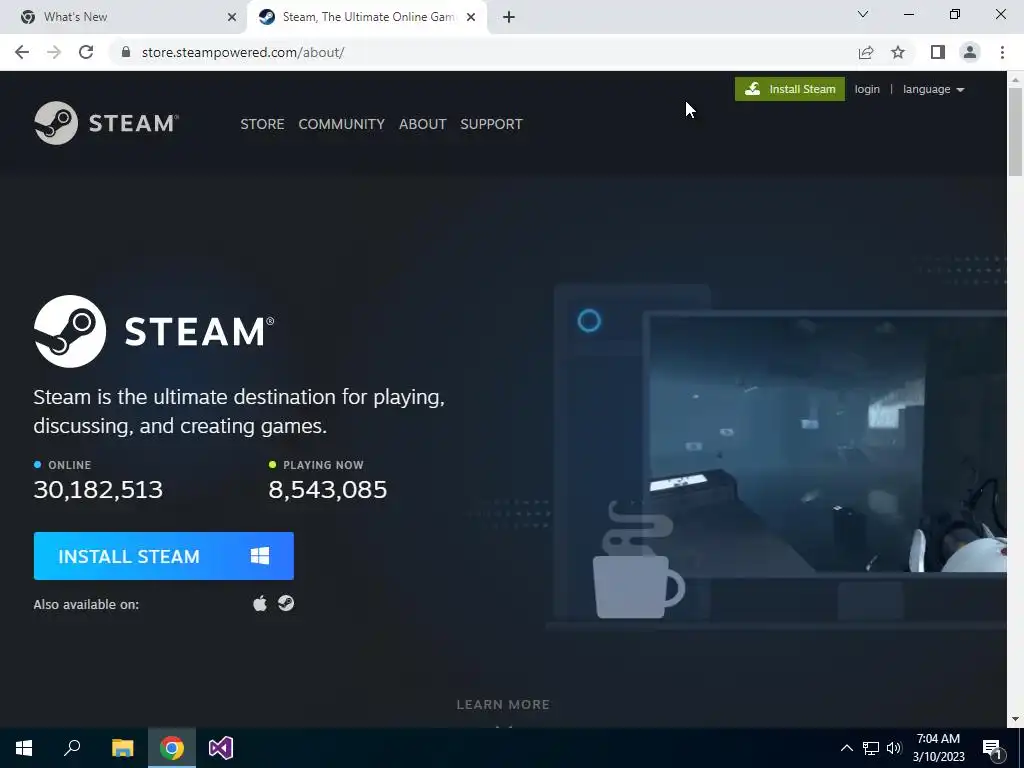Bookmark this page with the star icon
This screenshot has width=1024, height=768.
898,52
